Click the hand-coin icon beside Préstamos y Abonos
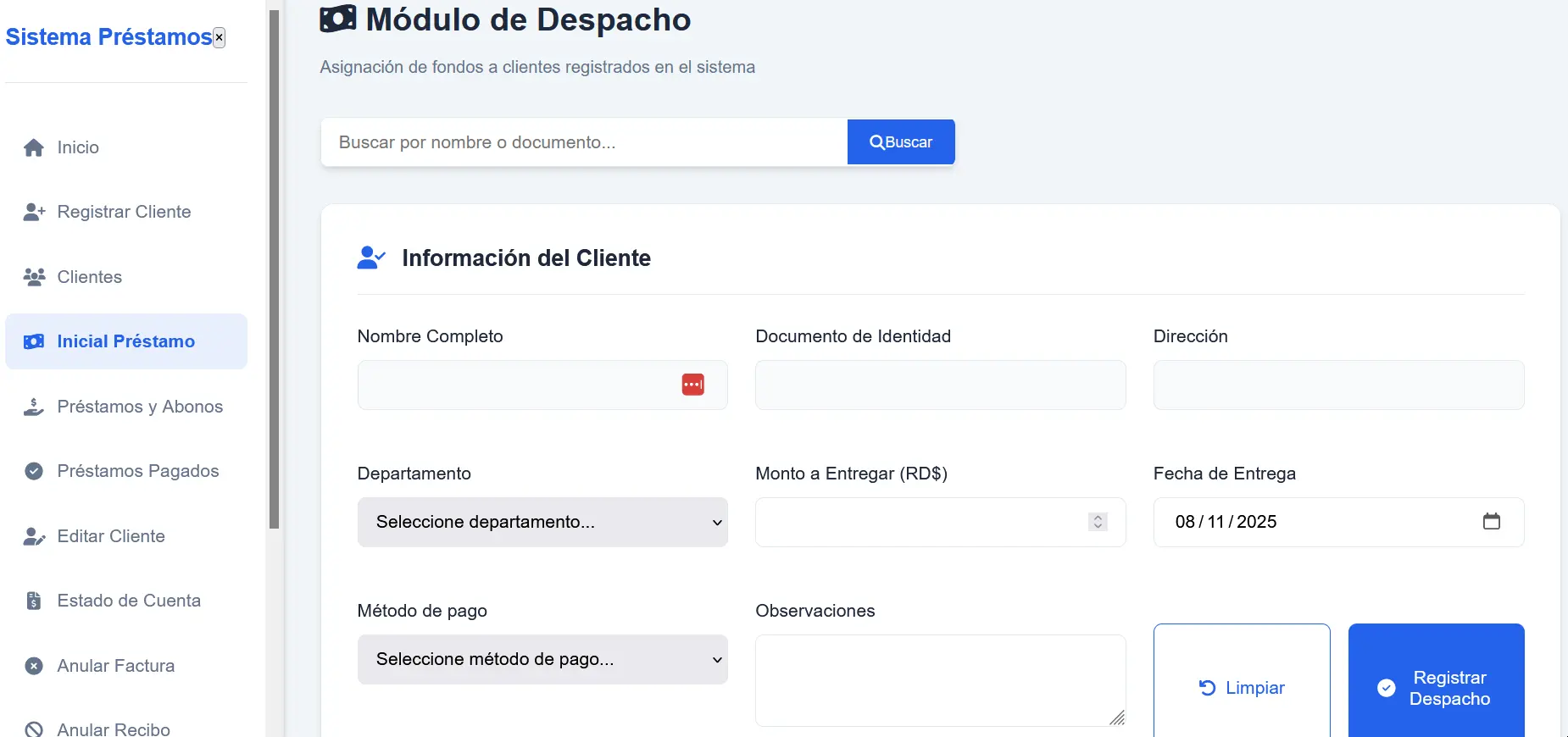 tap(34, 407)
